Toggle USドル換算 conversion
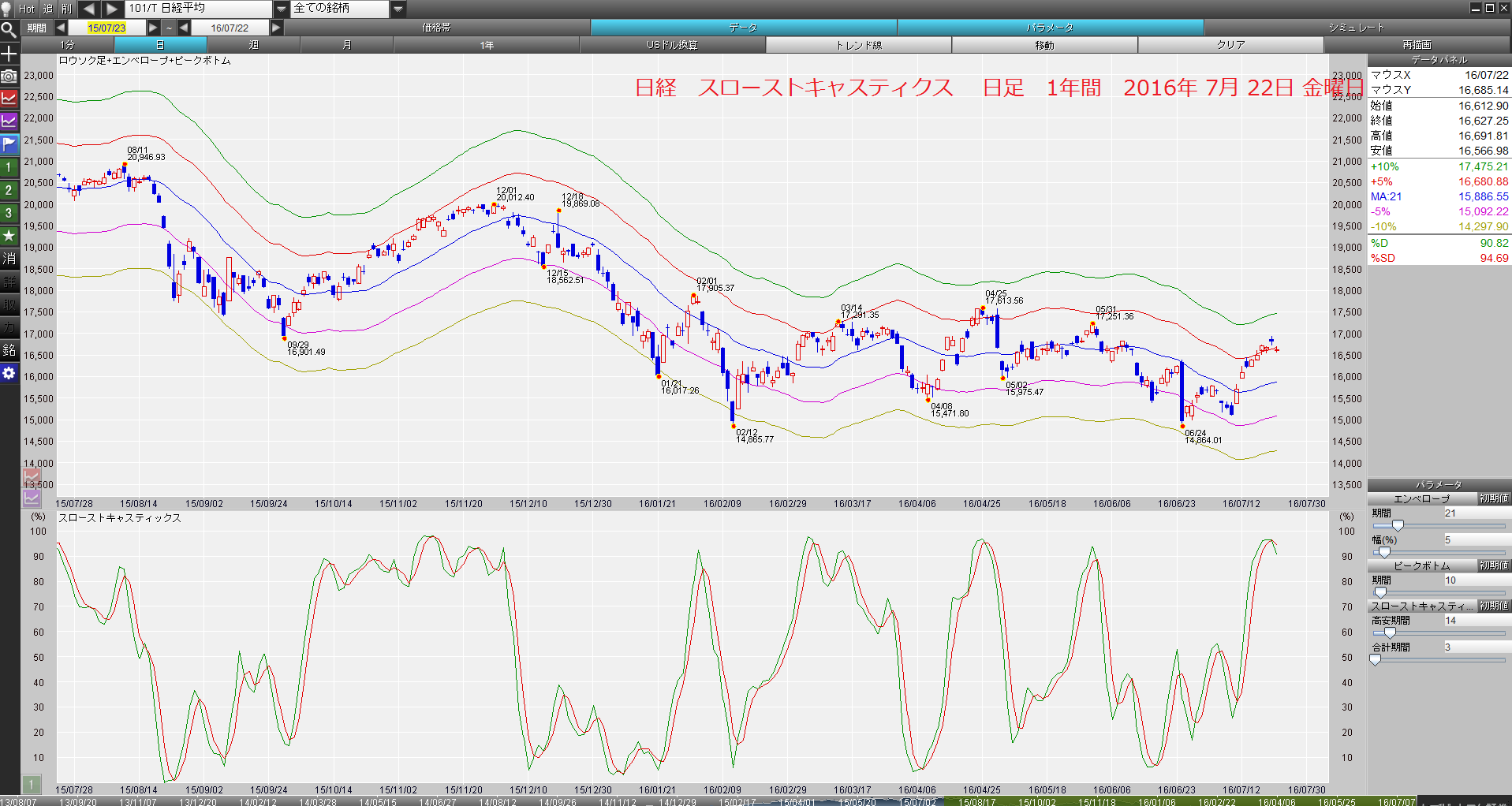 (x=672, y=45)
